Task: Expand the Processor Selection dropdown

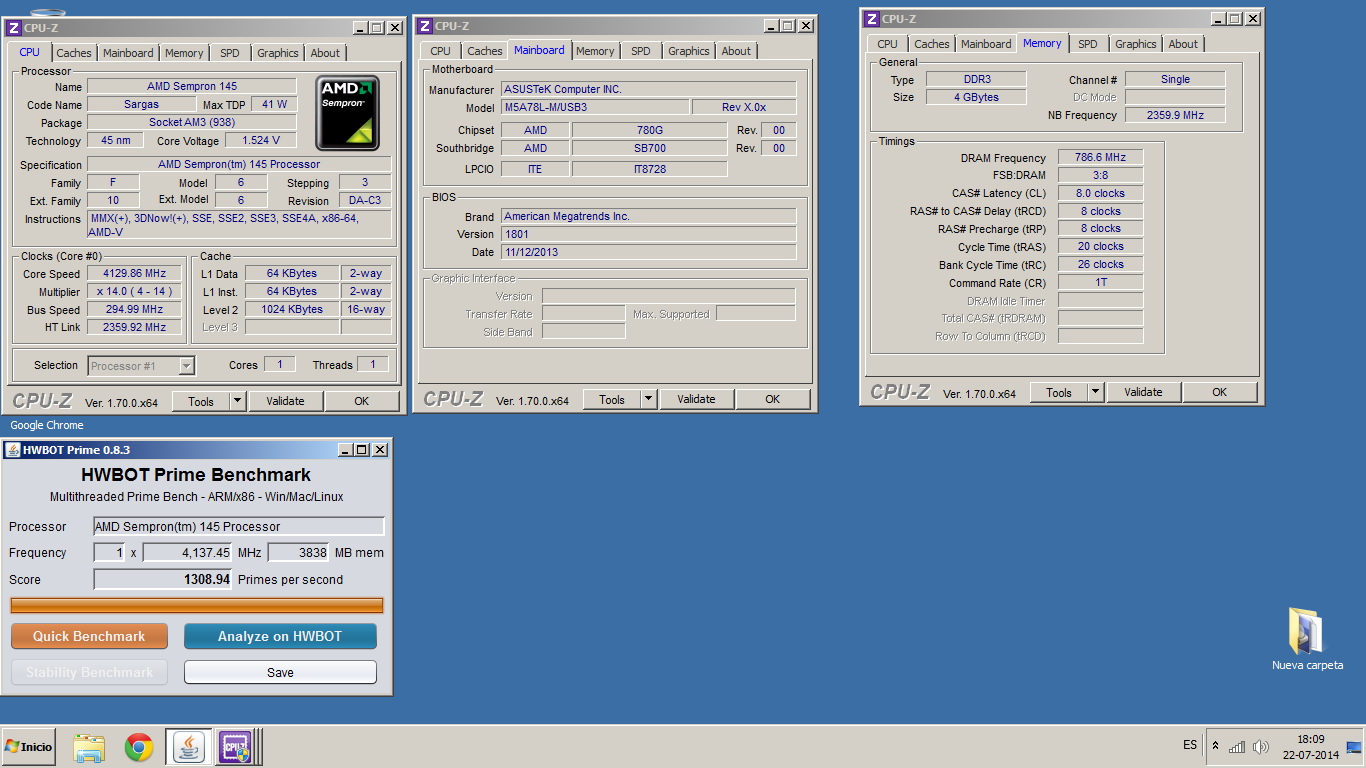Action: (186, 366)
